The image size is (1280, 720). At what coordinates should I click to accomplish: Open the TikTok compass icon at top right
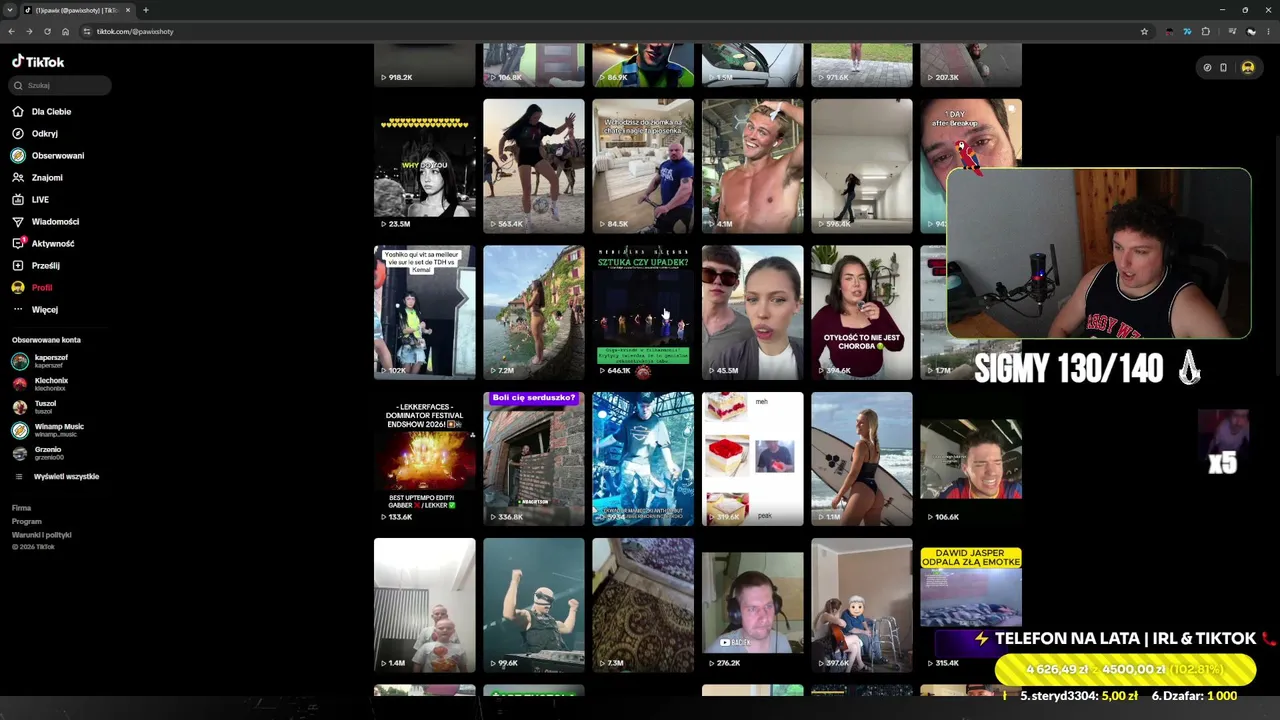1207,68
